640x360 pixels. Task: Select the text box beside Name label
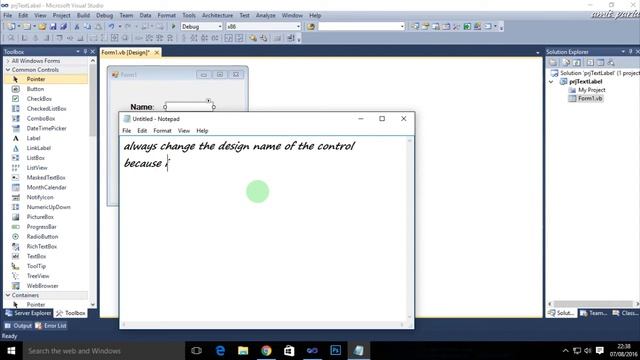pyautogui.click(x=189, y=107)
